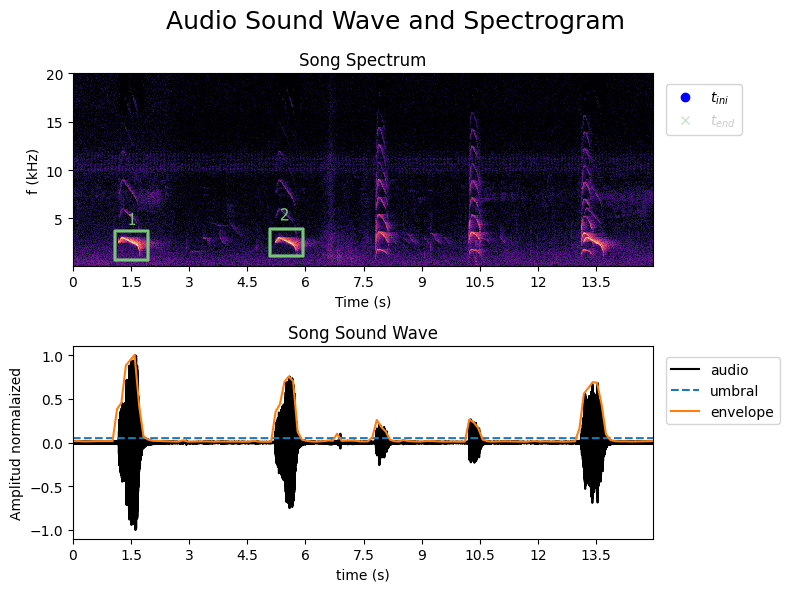Click the green box labeled 2 in spectrogram
The image size is (789, 592).
pyautogui.click(x=286, y=243)
